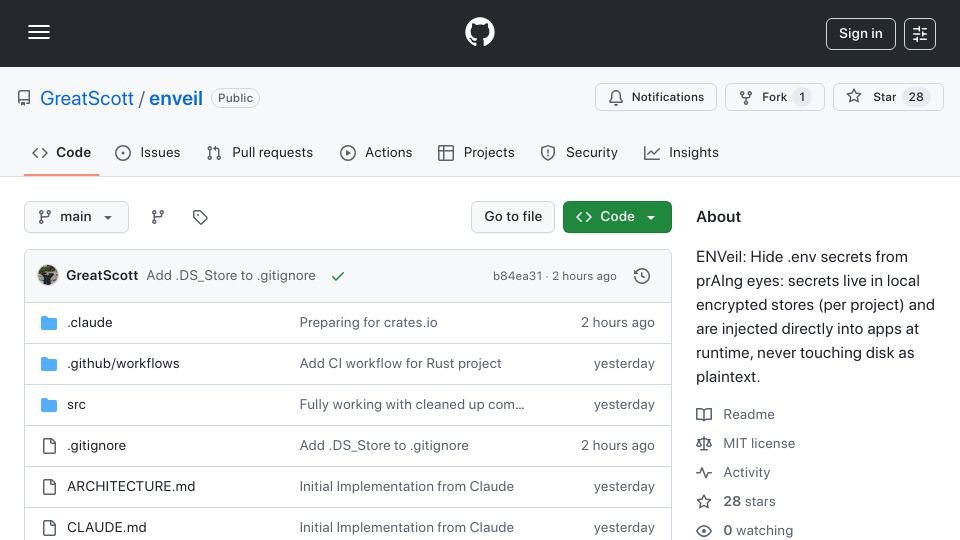Open the Insights tab

(681, 152)
